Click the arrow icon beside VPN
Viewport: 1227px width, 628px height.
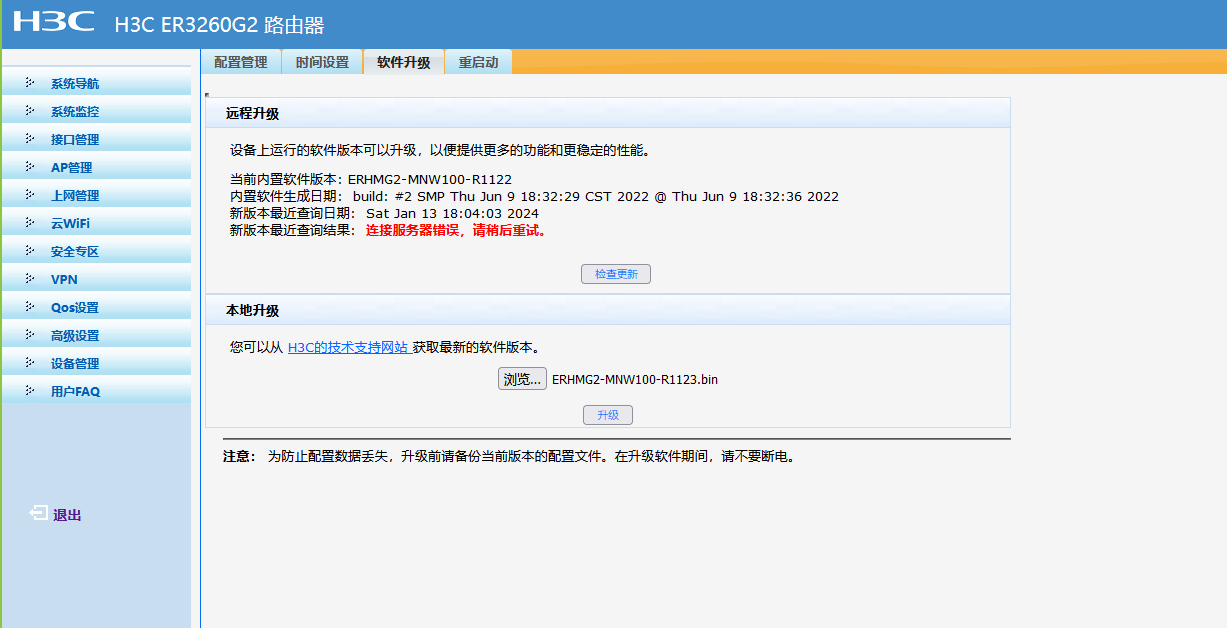[x=30, y=279]
